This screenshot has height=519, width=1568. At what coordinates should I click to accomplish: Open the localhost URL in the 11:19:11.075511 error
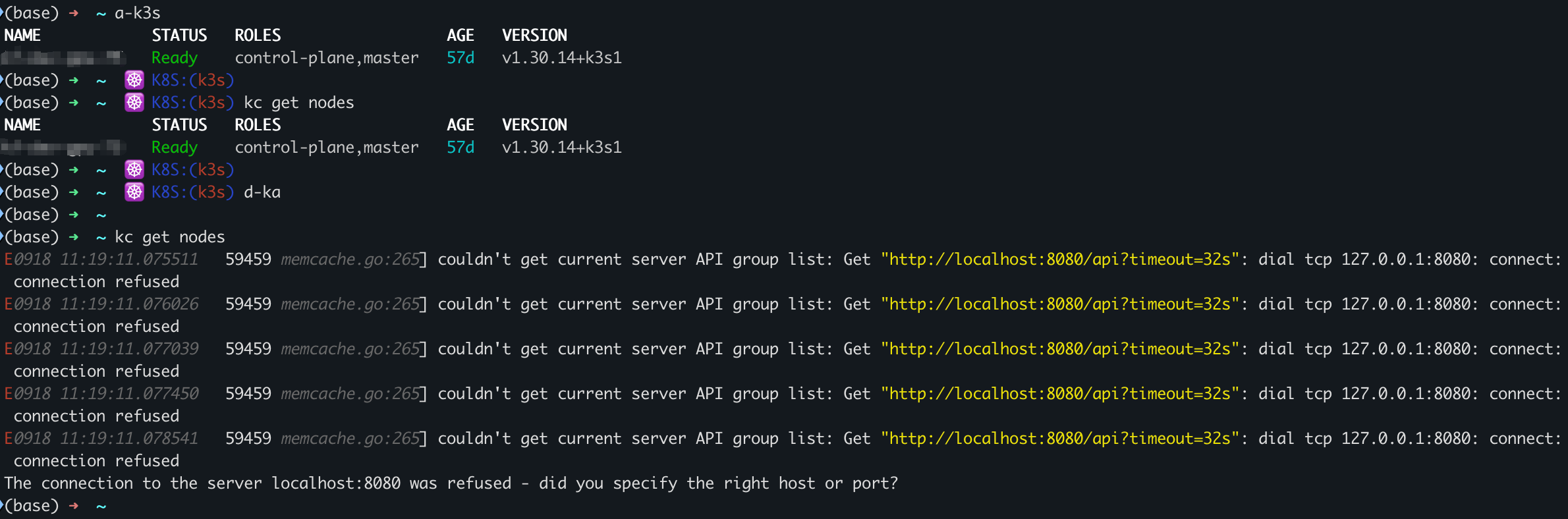(1059, 259)
